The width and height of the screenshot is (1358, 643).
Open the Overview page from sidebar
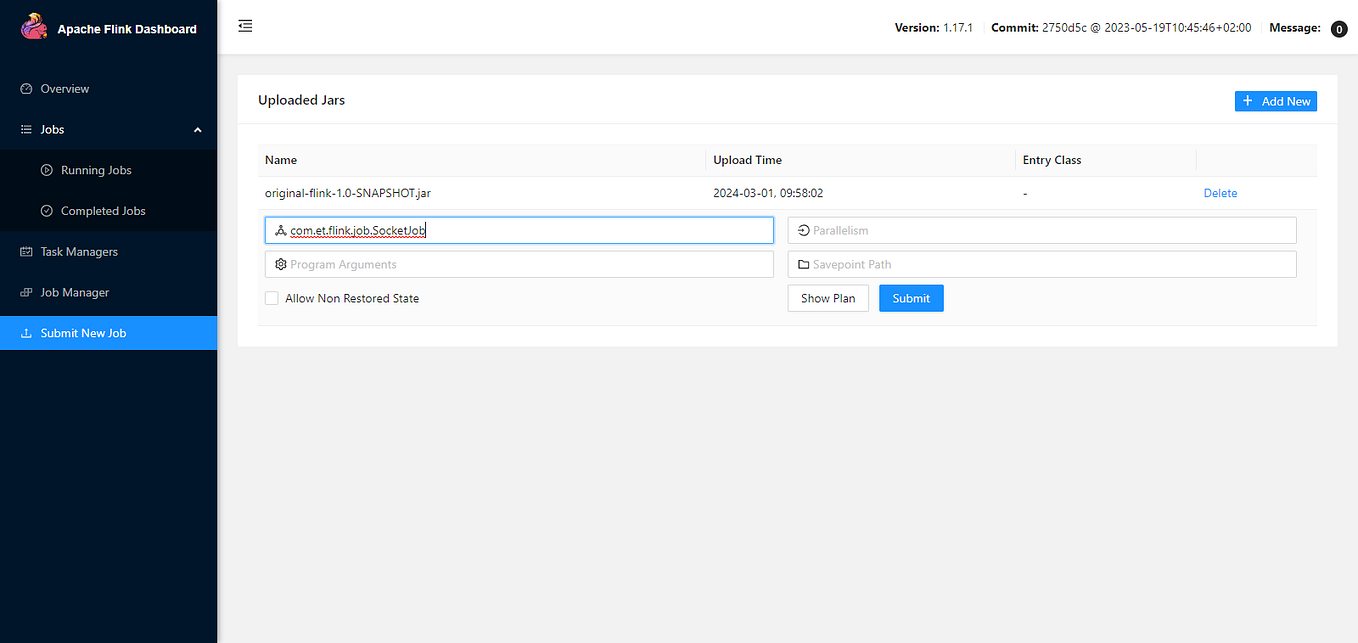[x=63, y=88]
